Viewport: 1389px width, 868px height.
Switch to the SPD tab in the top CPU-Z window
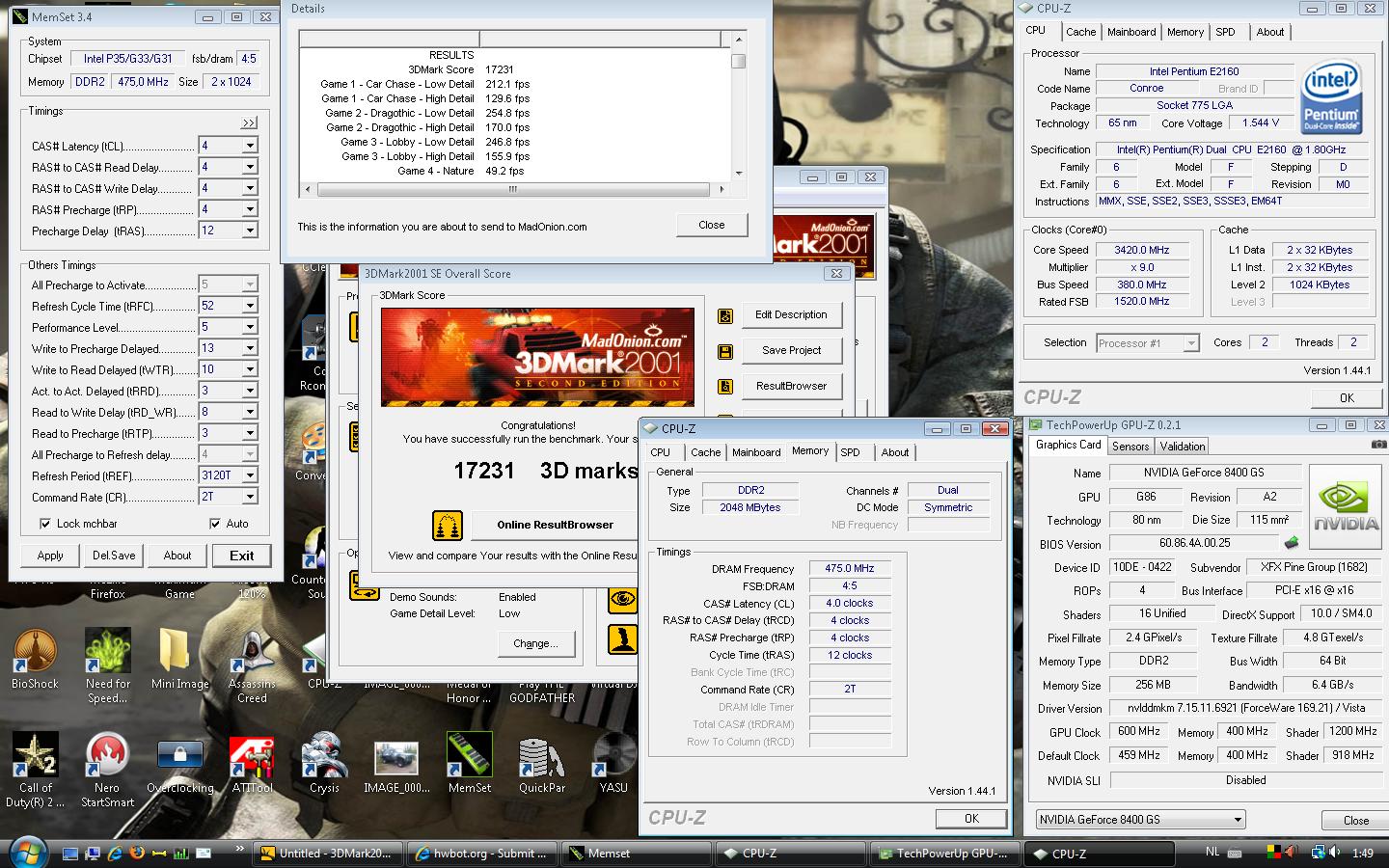[1225, 32]
